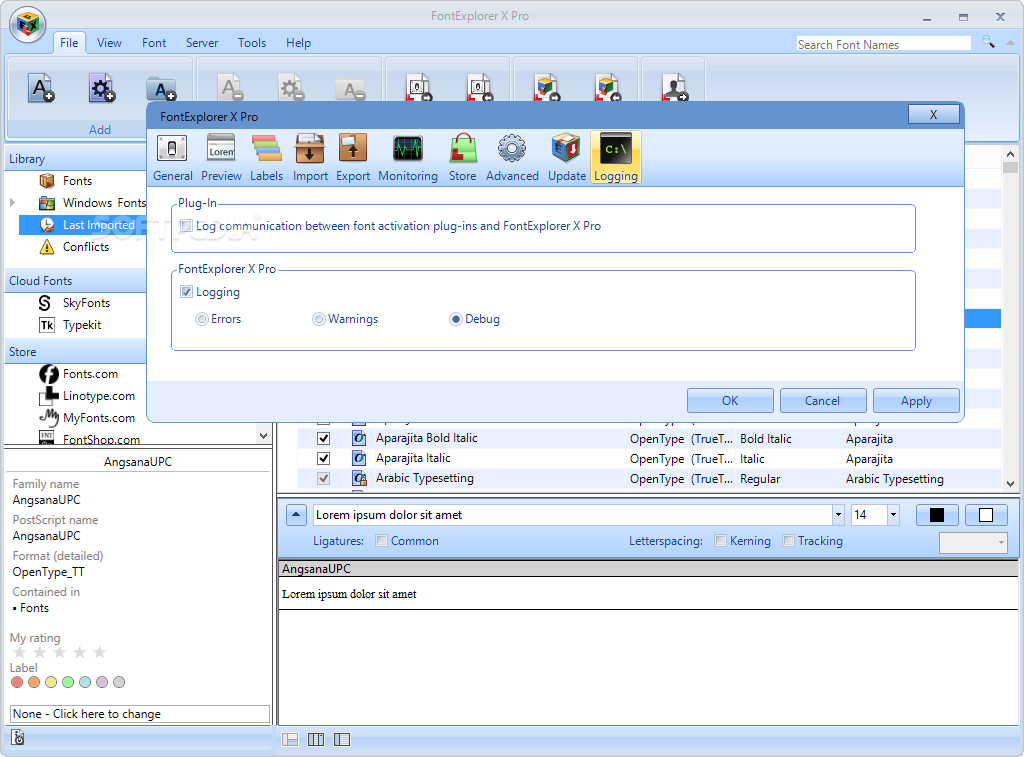Image resolution: width=1024 pixels, height=757 pixels.
Task: Click OK in the preferences dialog
Action: (730, 401)
